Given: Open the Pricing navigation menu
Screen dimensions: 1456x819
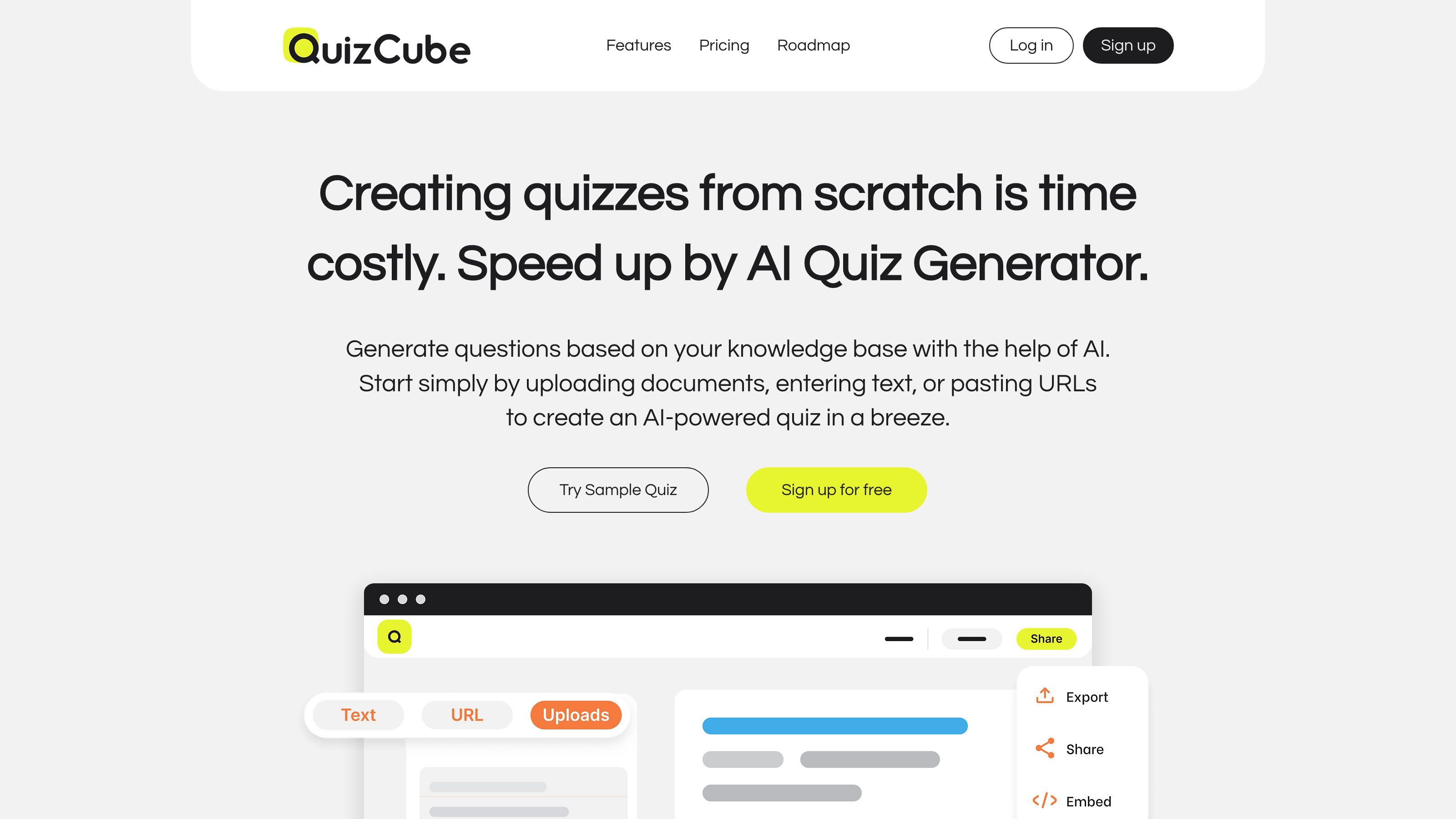Looking at the screenshot, I should [724, 45].
